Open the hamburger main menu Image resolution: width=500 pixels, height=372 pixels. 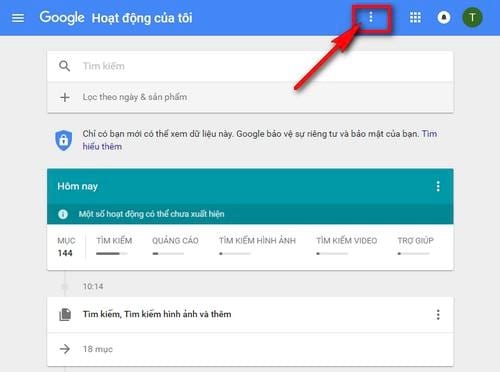18,18
